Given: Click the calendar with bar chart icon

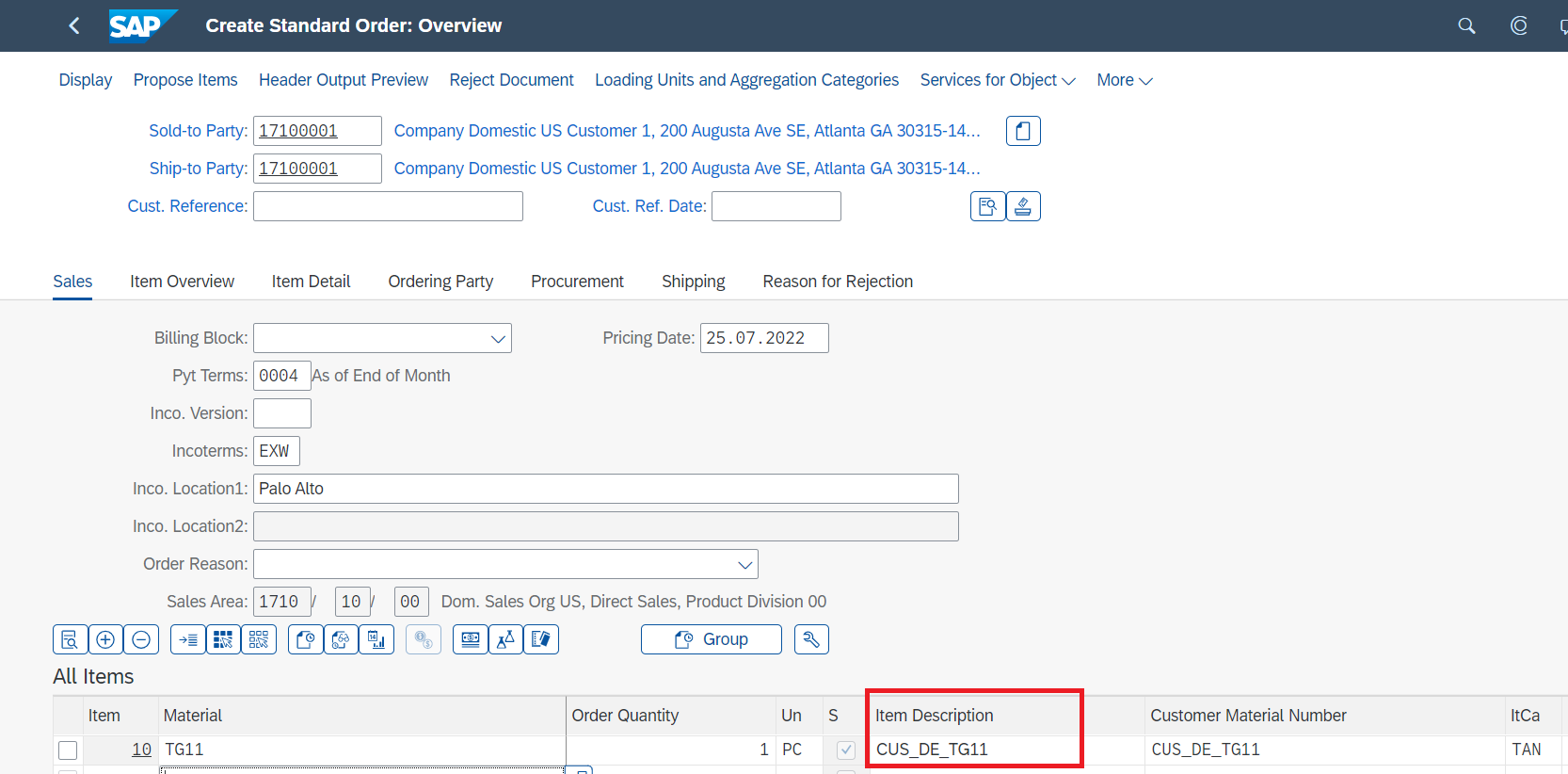Looking at the screenshot, I should (376, 639).
